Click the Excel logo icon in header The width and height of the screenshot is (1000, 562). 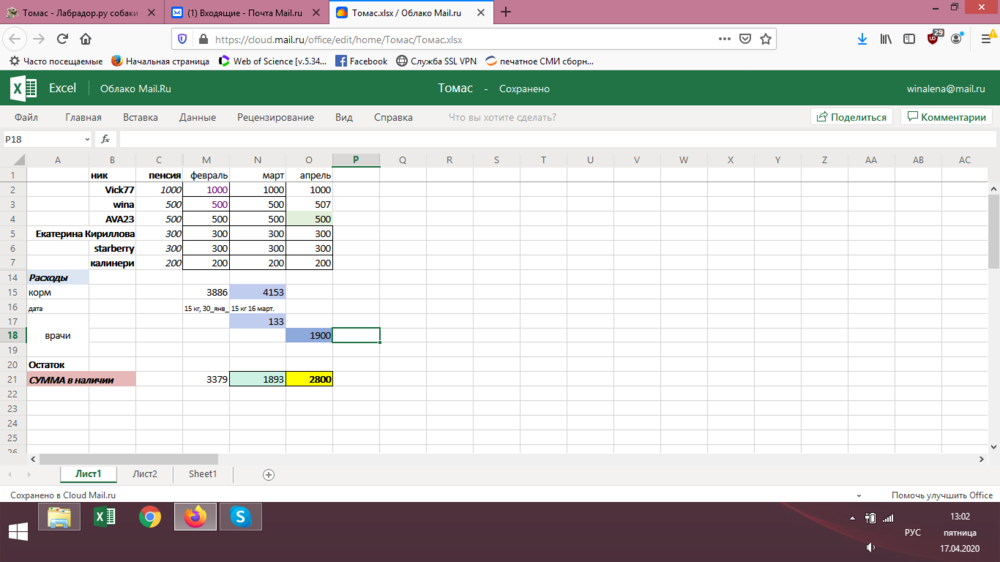click(23, 88)
